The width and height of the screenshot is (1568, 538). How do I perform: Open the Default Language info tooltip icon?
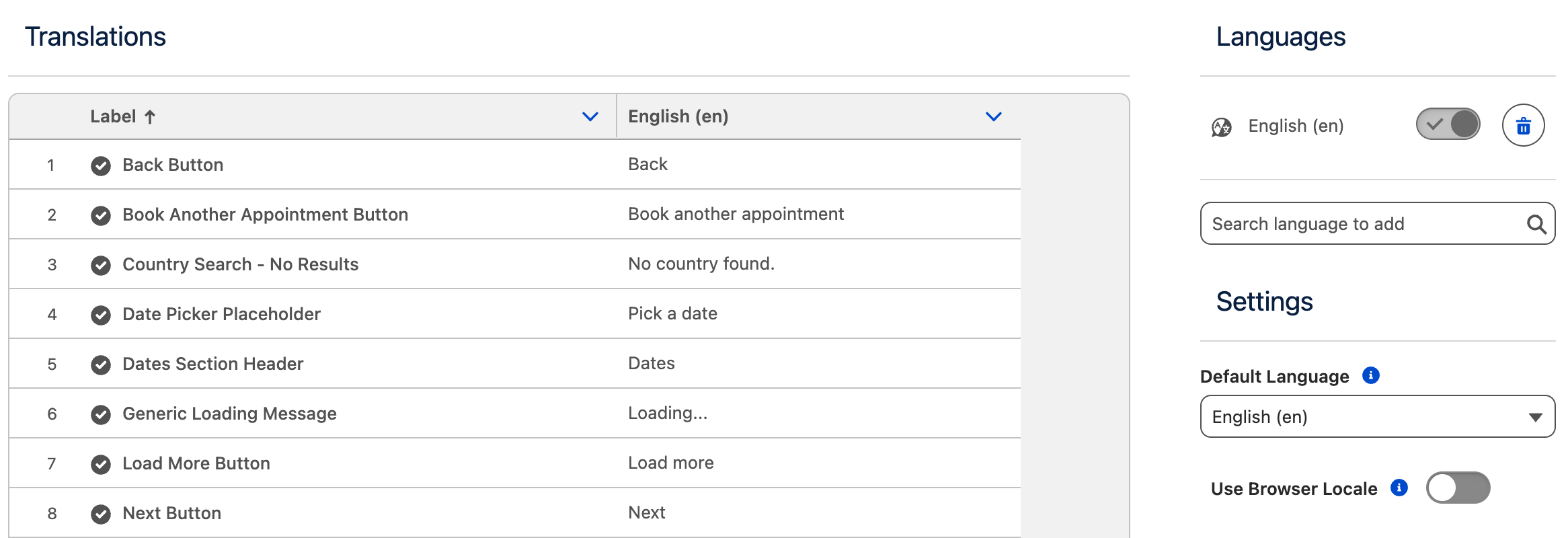coord(1370,375)
